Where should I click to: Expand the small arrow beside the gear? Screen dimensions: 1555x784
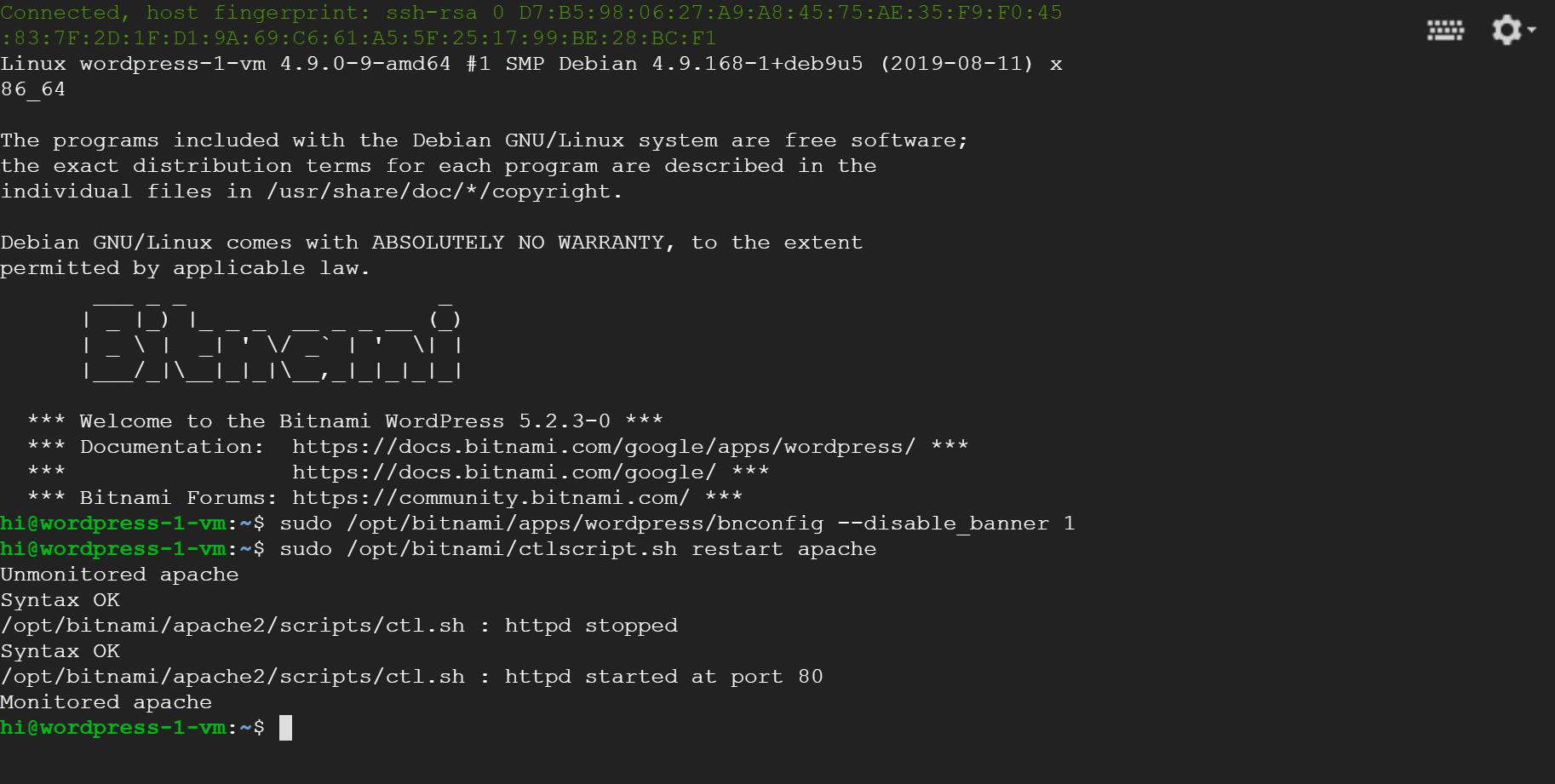pyautogui.click(x=1532, y=30)
